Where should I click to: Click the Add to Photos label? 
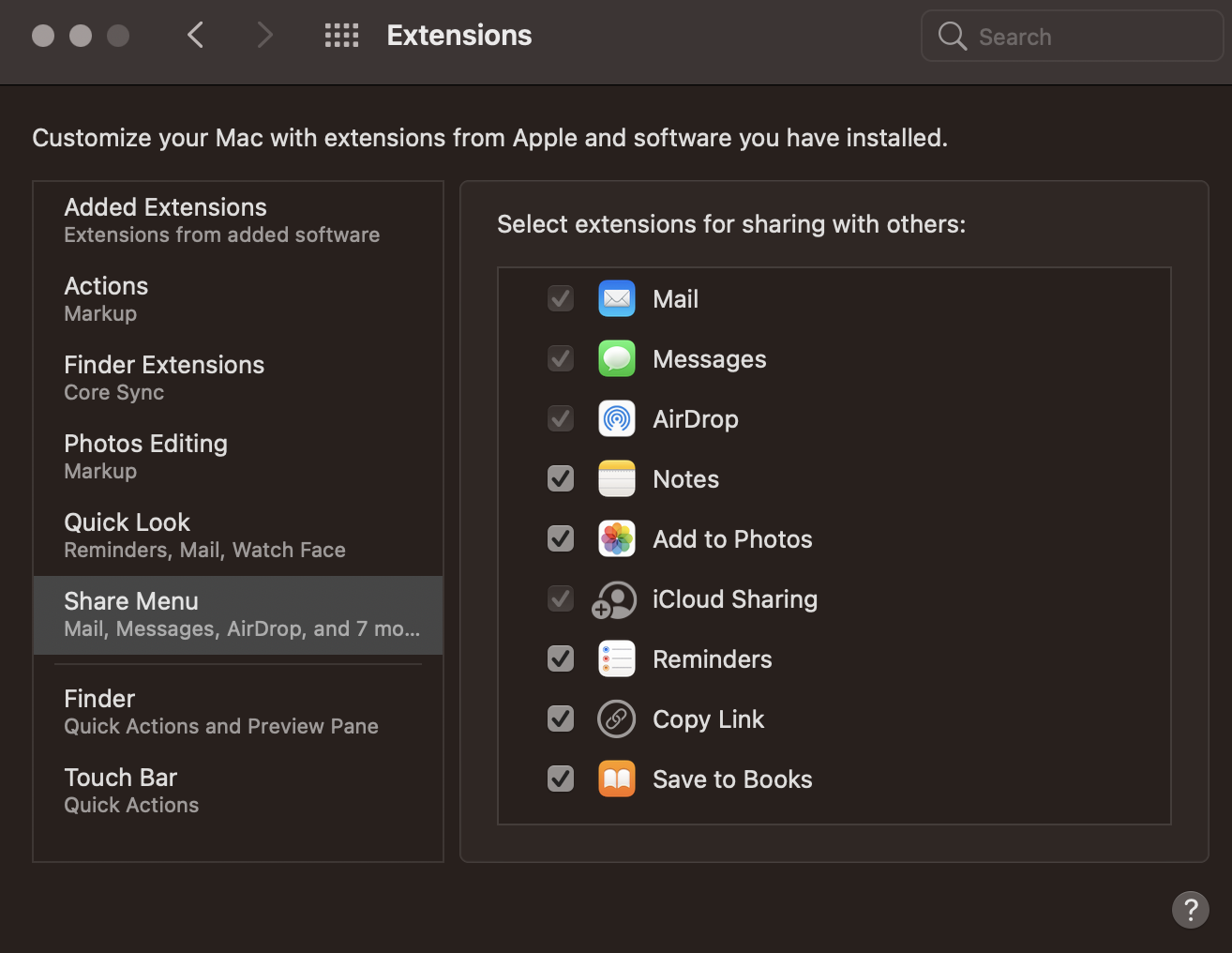732,539
